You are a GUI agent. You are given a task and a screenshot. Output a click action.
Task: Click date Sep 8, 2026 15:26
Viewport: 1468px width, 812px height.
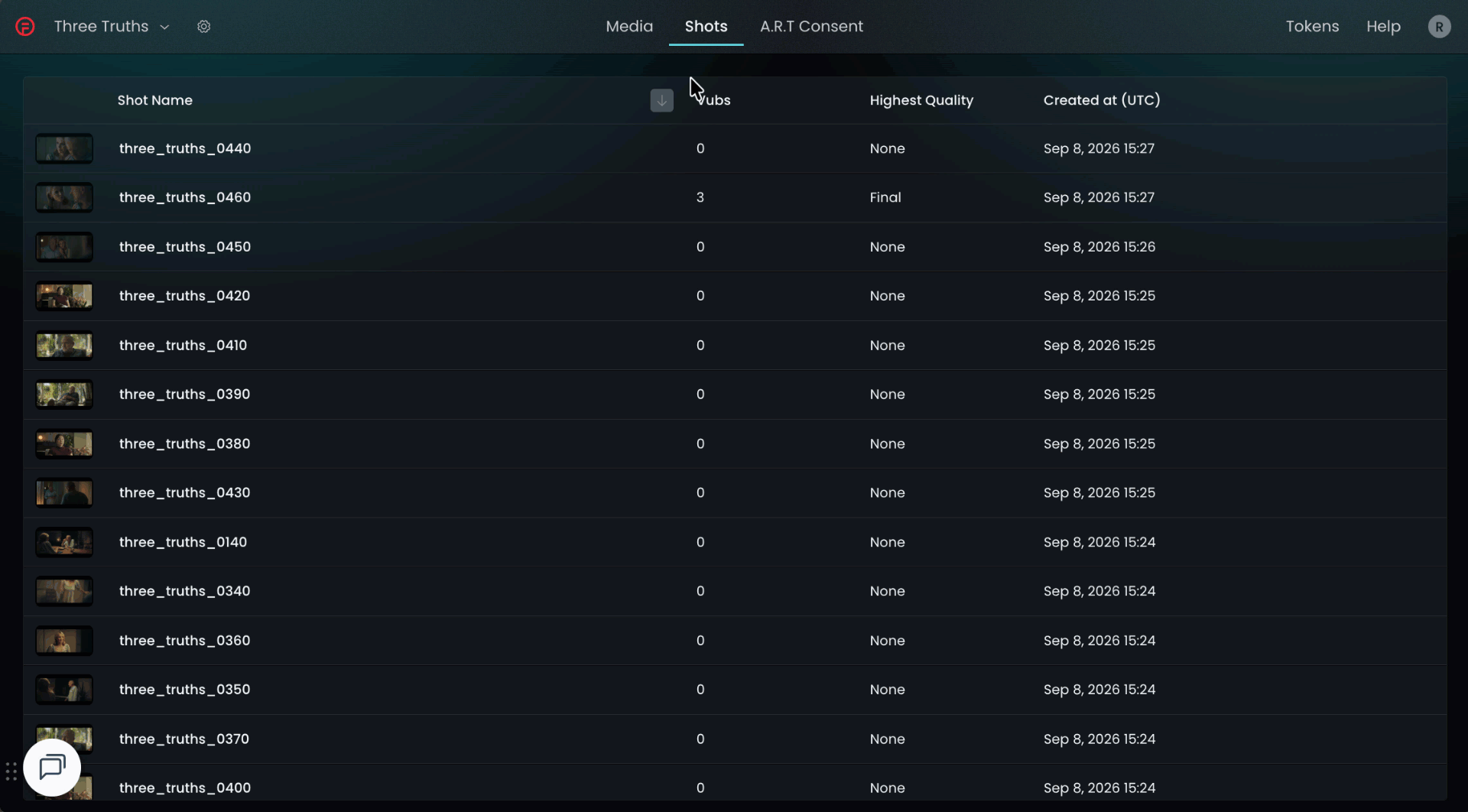1099,247
